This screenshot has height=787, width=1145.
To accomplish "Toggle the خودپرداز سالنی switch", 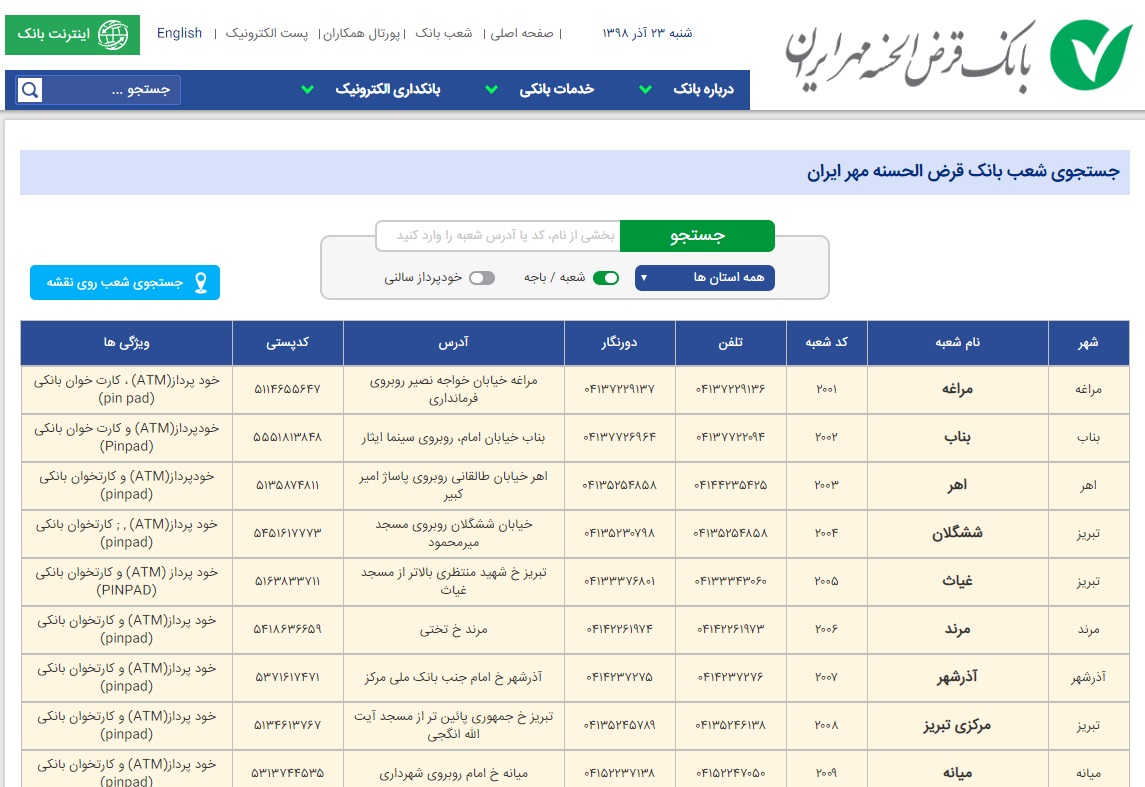I will (482, 277).
